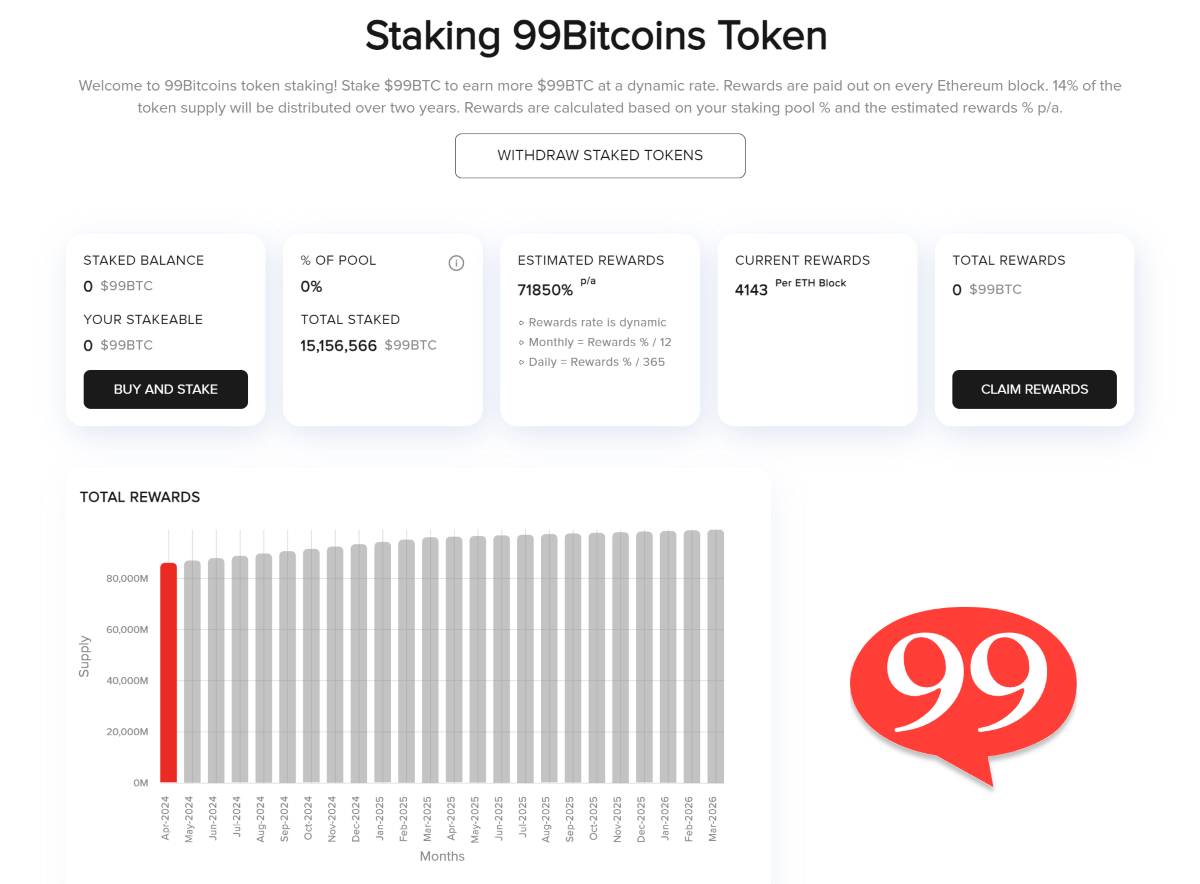Click the Months axis label below the chart
The width and height of the screenshot is (1200, 884).
click(442, 856)
